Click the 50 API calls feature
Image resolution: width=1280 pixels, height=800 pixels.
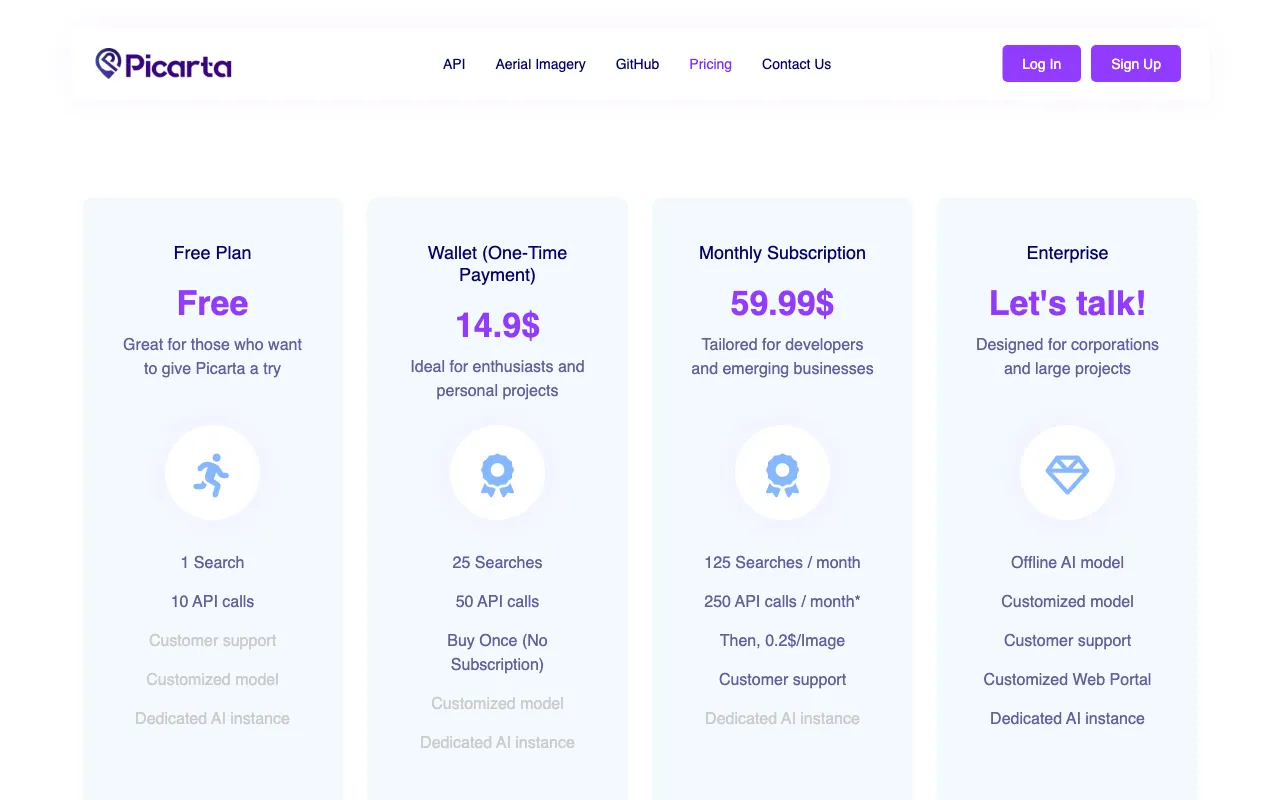tap(497, 601)
